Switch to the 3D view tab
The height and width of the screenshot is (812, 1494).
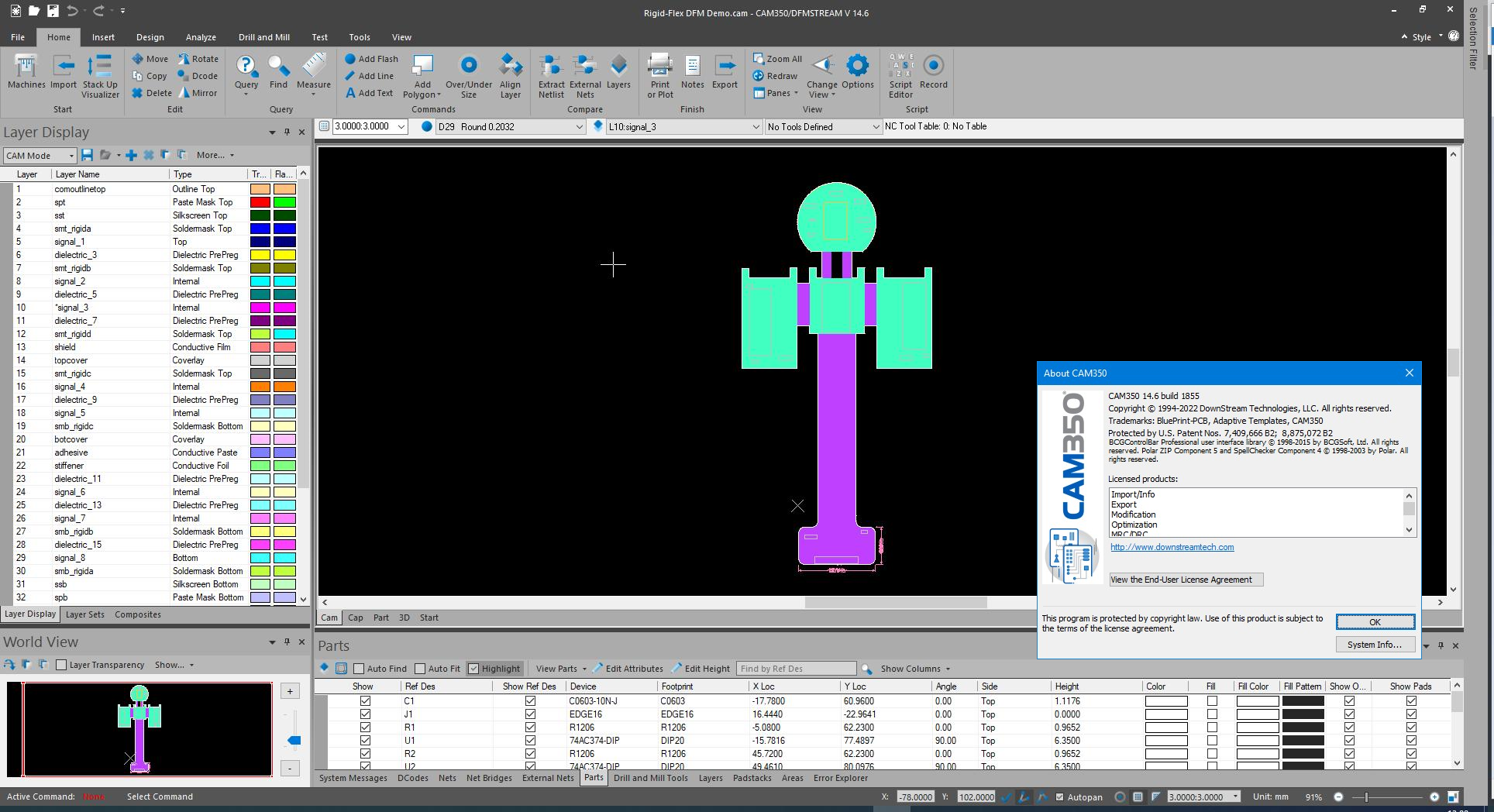click(x=404, y=618)
